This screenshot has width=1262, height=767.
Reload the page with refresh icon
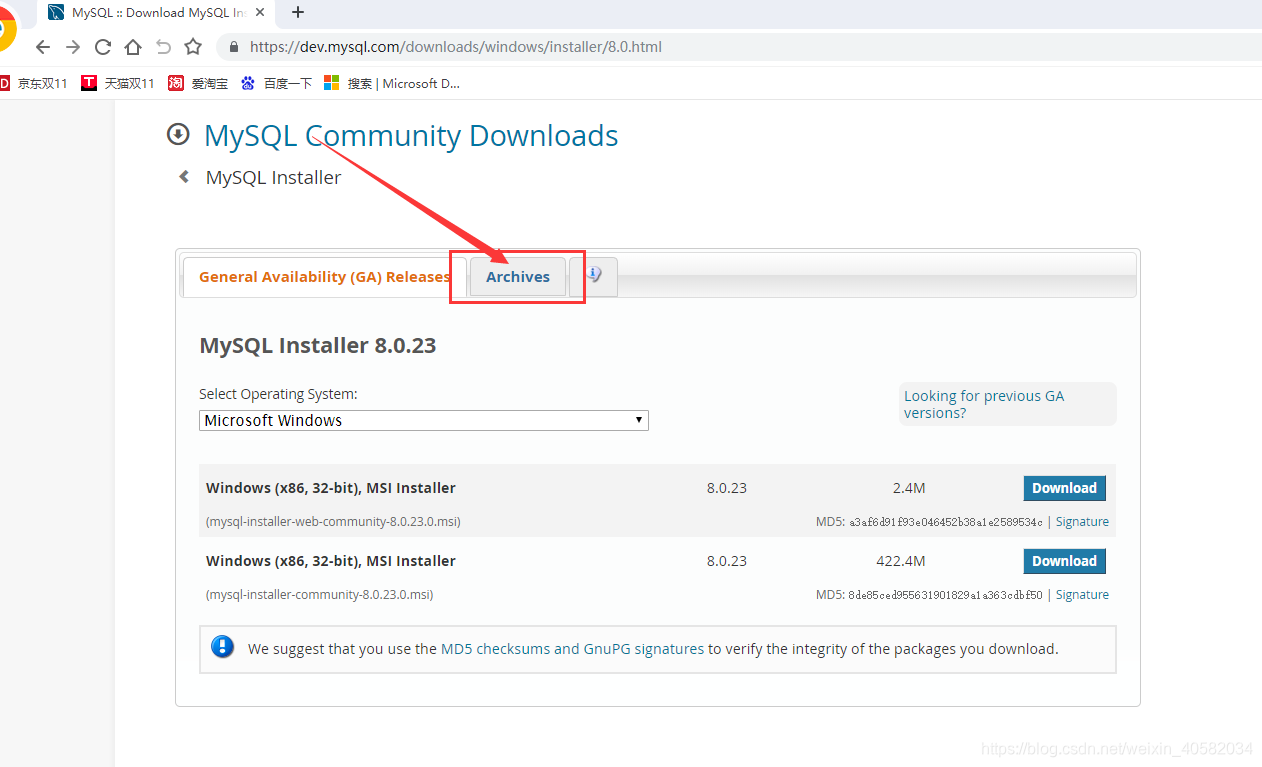(103, 47)
